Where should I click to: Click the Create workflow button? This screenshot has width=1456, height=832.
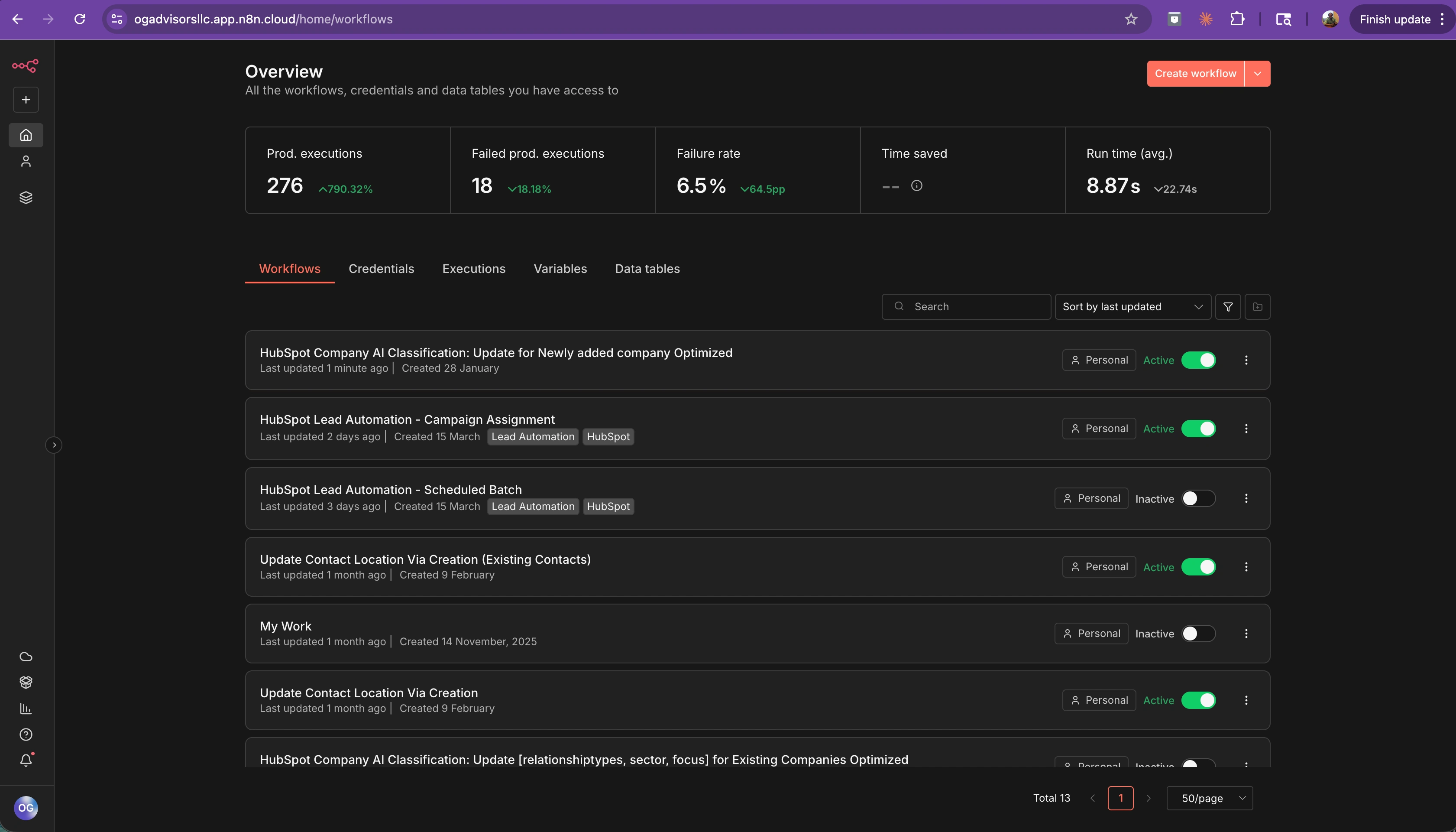[x=1195, y=74]
